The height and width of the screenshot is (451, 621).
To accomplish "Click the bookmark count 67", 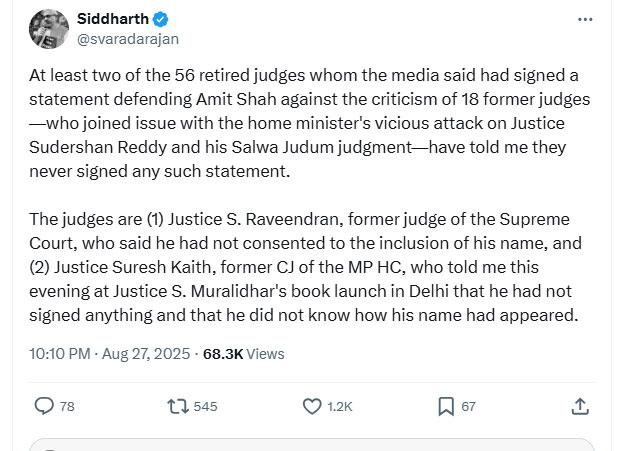I will [x=468, y=407].
